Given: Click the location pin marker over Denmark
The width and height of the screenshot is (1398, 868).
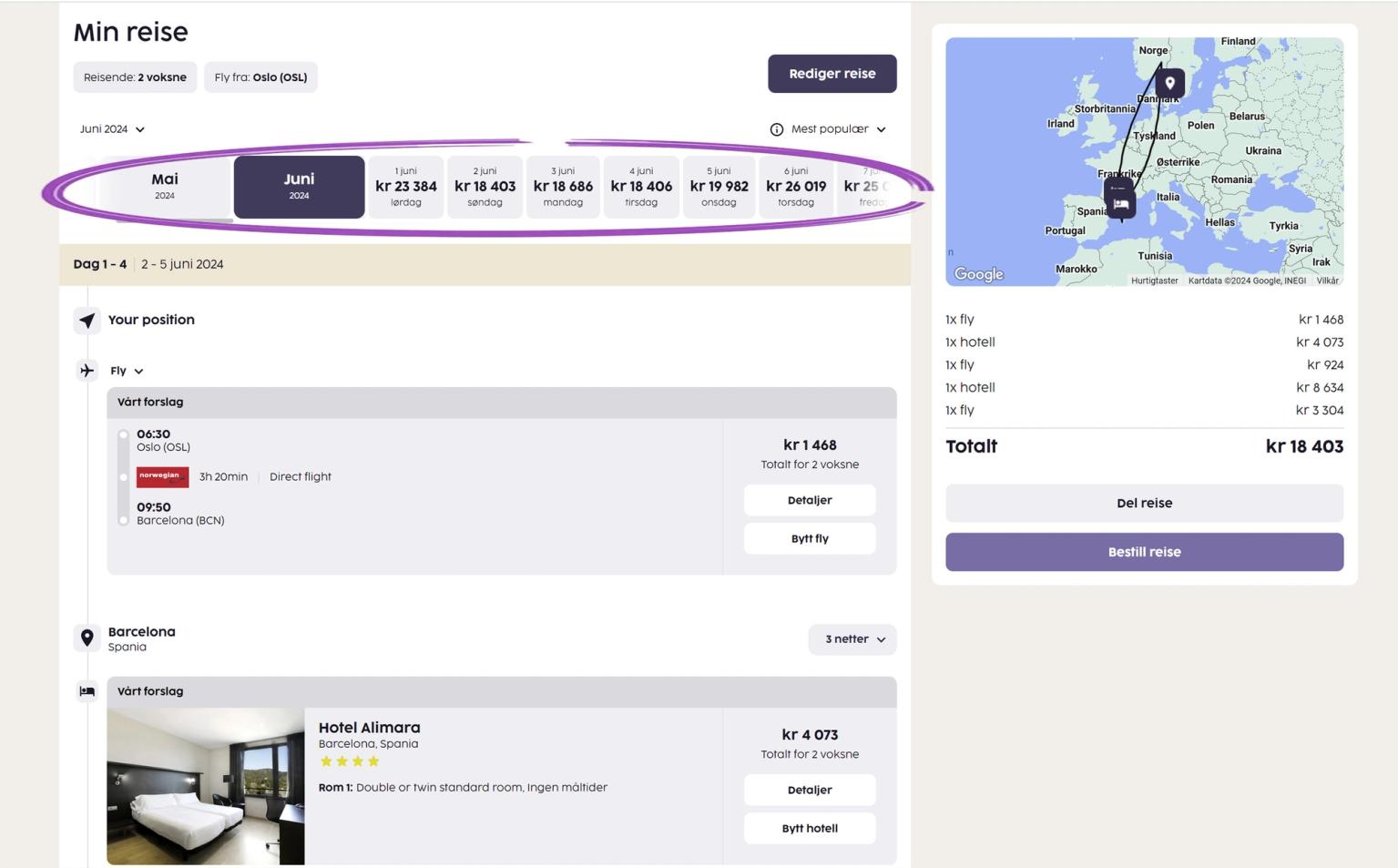Looking at the screenshot, I should coord(1170,83).
